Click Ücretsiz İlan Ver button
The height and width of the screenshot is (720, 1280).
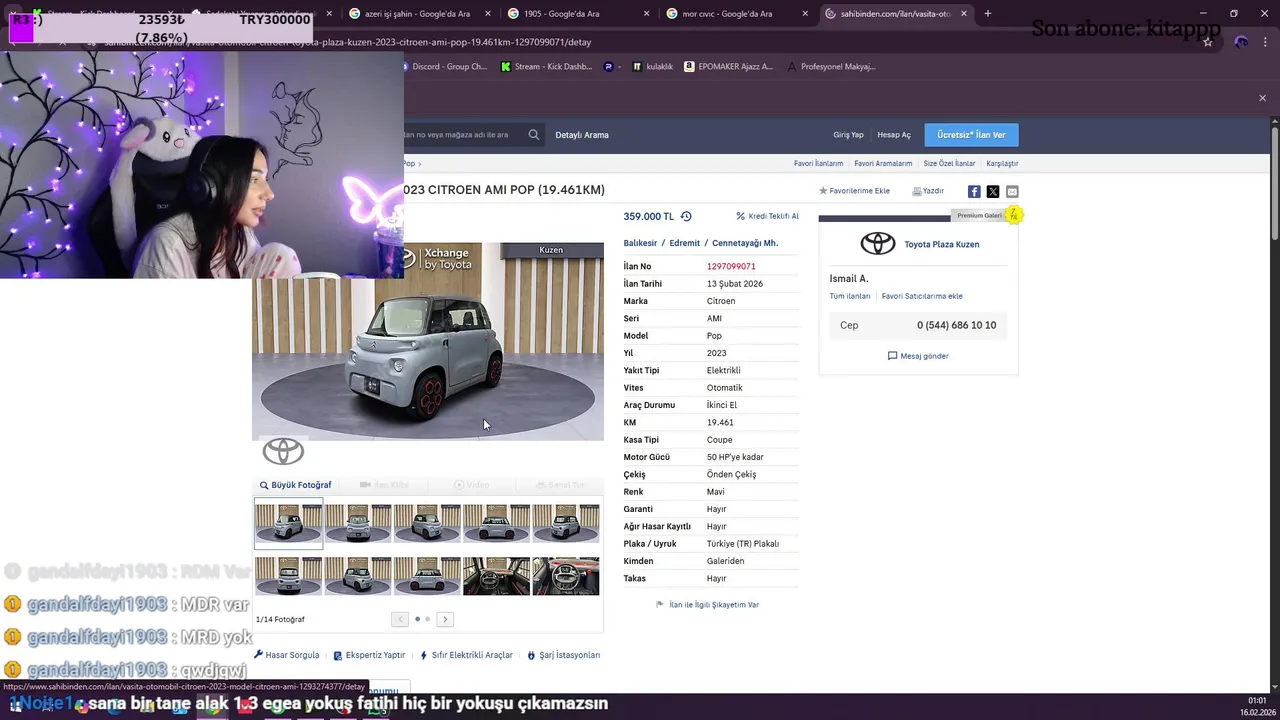tap(971, 135)
